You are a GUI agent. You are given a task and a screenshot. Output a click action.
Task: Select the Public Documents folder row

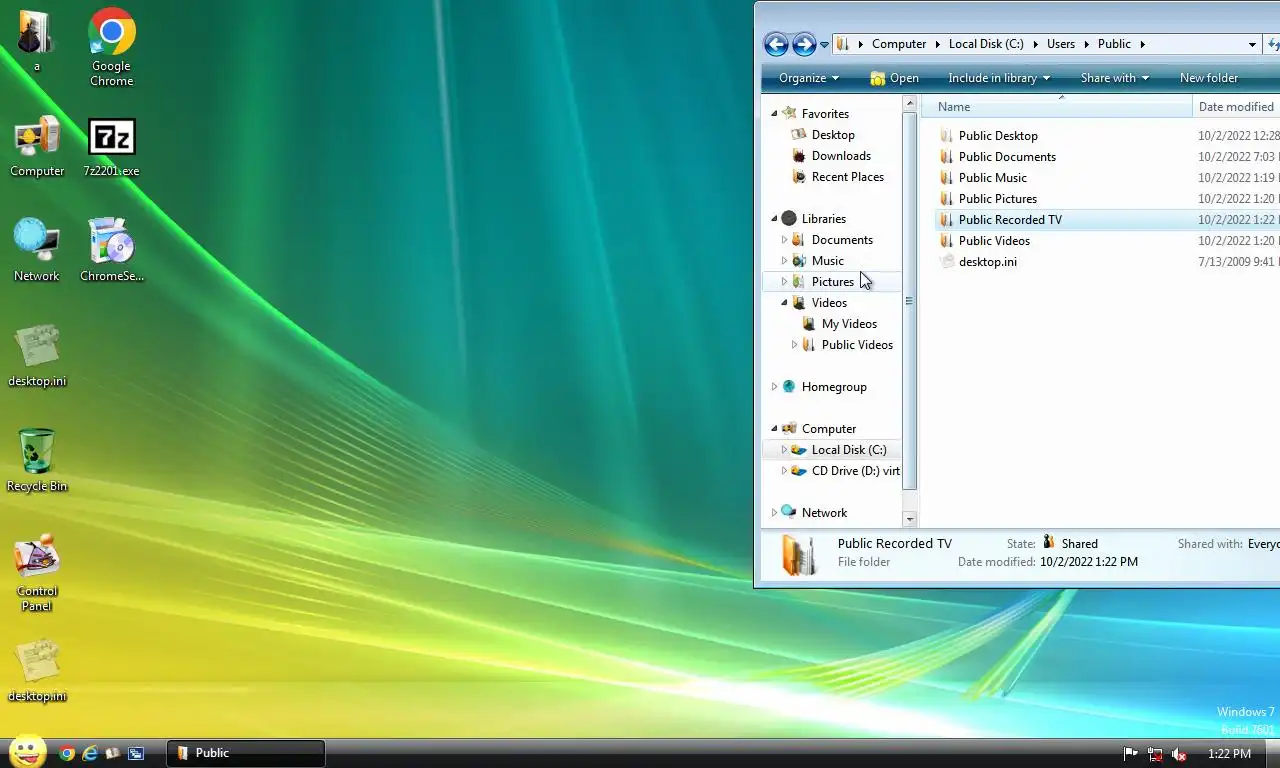click(1107, 157)
